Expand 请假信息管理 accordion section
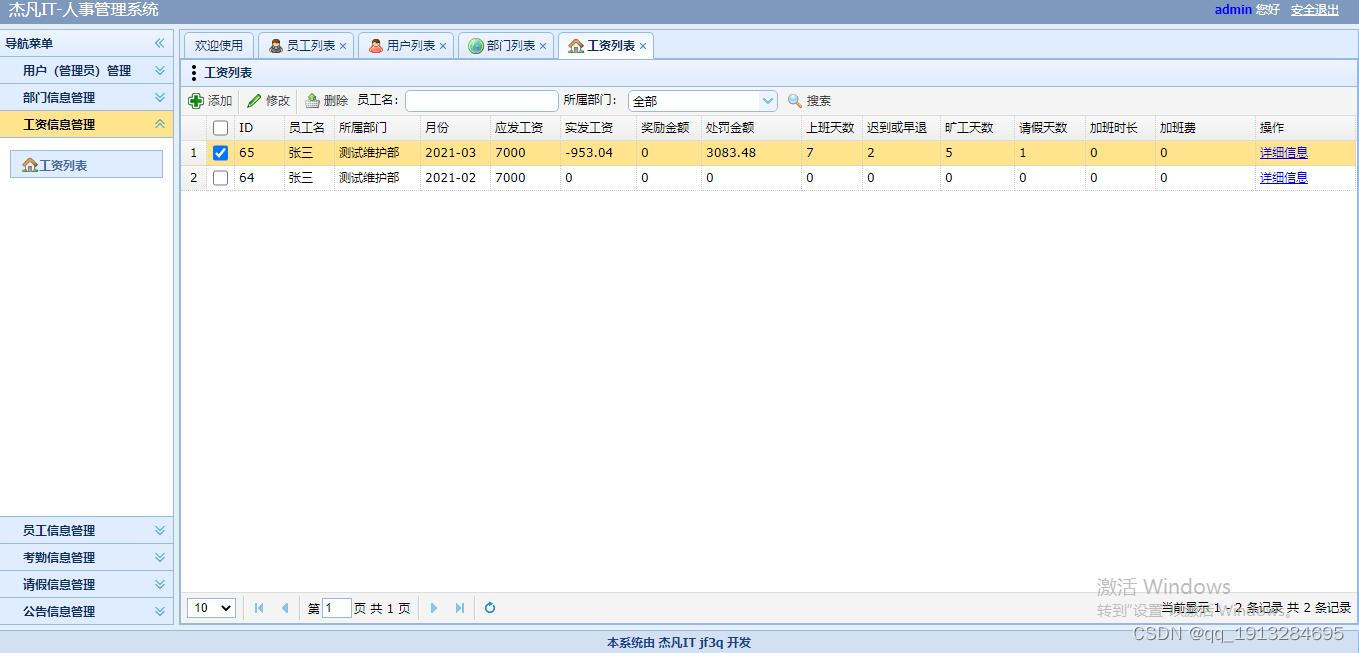The image size is (1359, 653). 86,585
